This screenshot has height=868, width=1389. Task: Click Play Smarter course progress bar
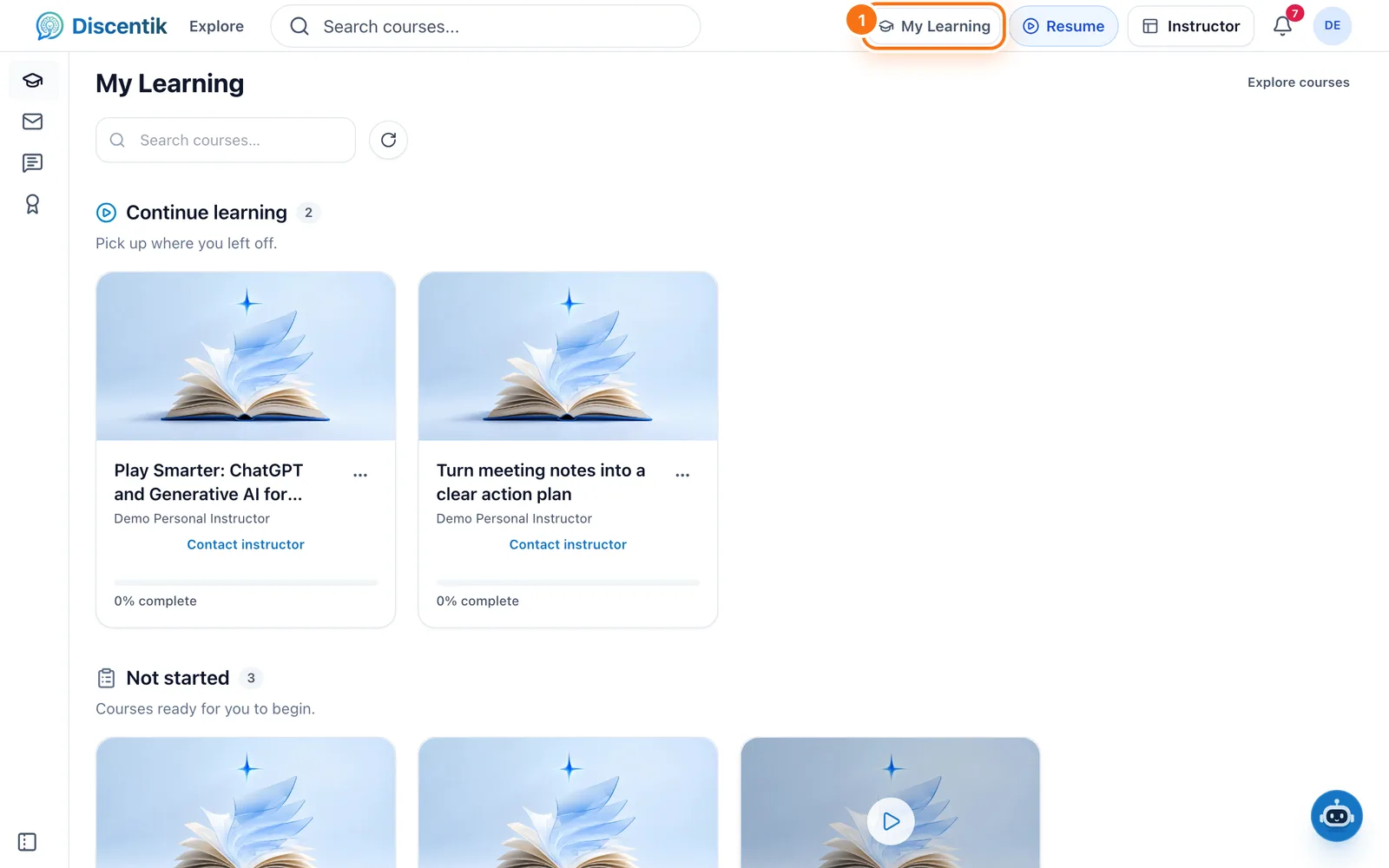click(x=246, y=582)
